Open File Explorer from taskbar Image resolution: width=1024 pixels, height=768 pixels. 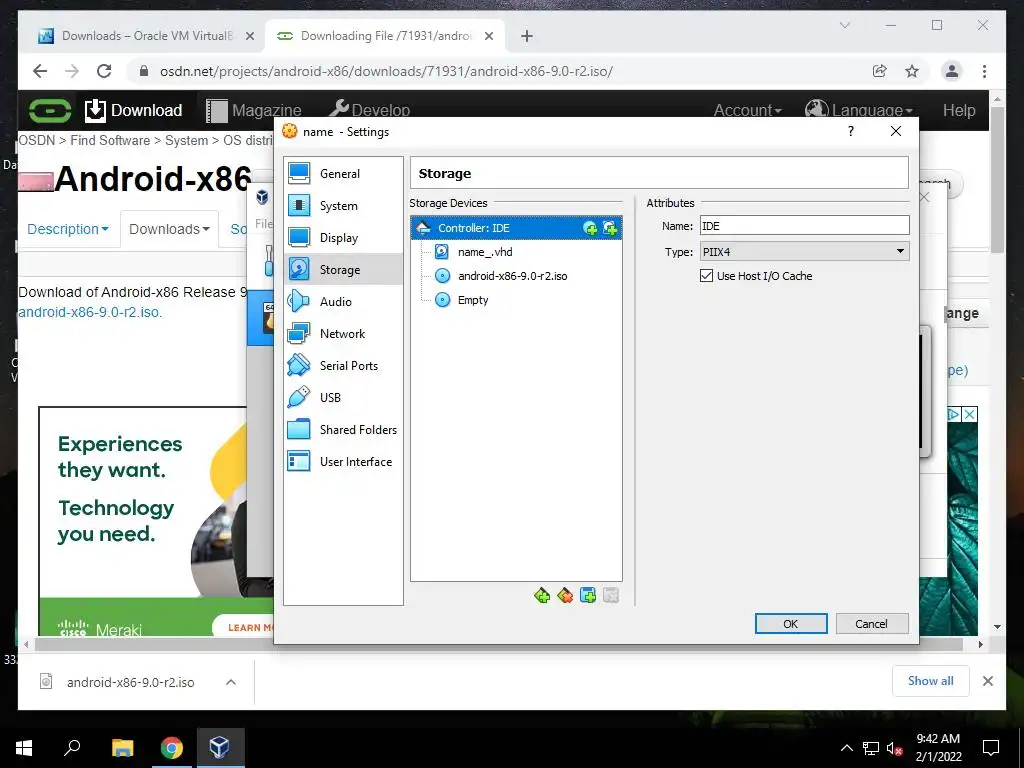click(x=122, y=747)
